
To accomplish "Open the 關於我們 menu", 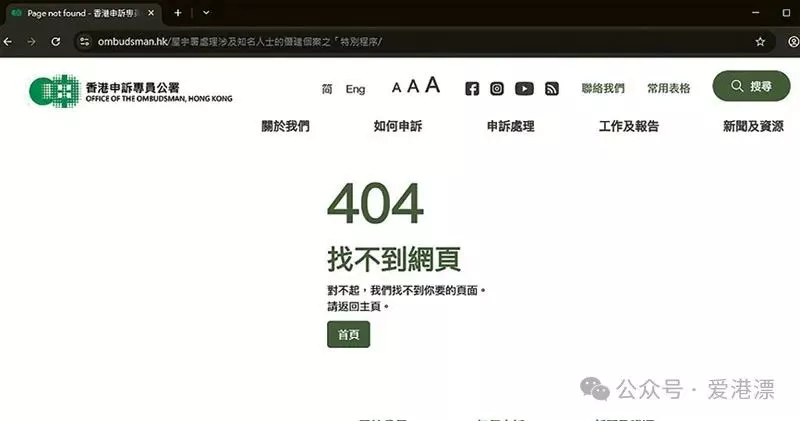I will tap(285, 126).
